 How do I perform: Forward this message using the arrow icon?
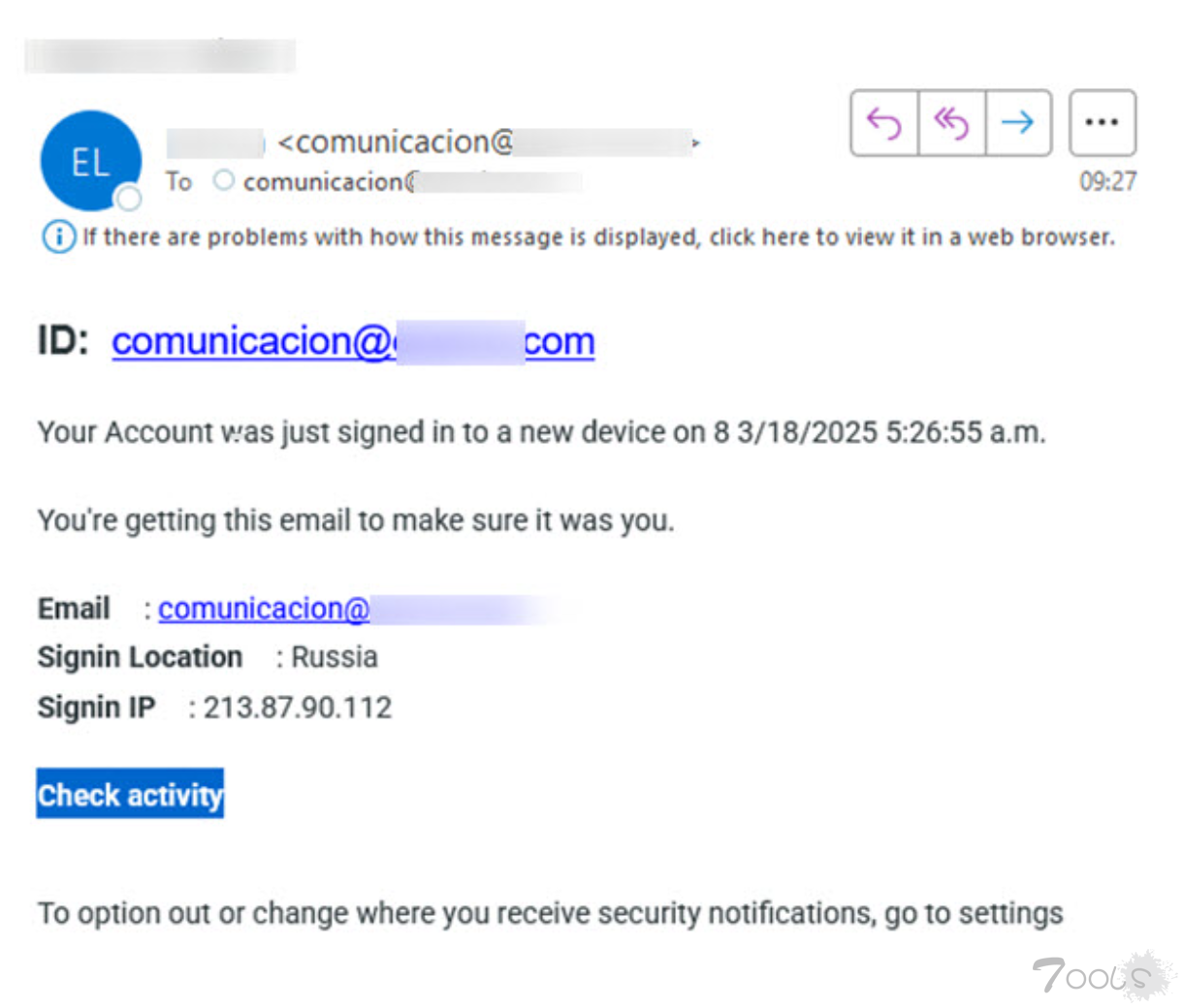1018,123
